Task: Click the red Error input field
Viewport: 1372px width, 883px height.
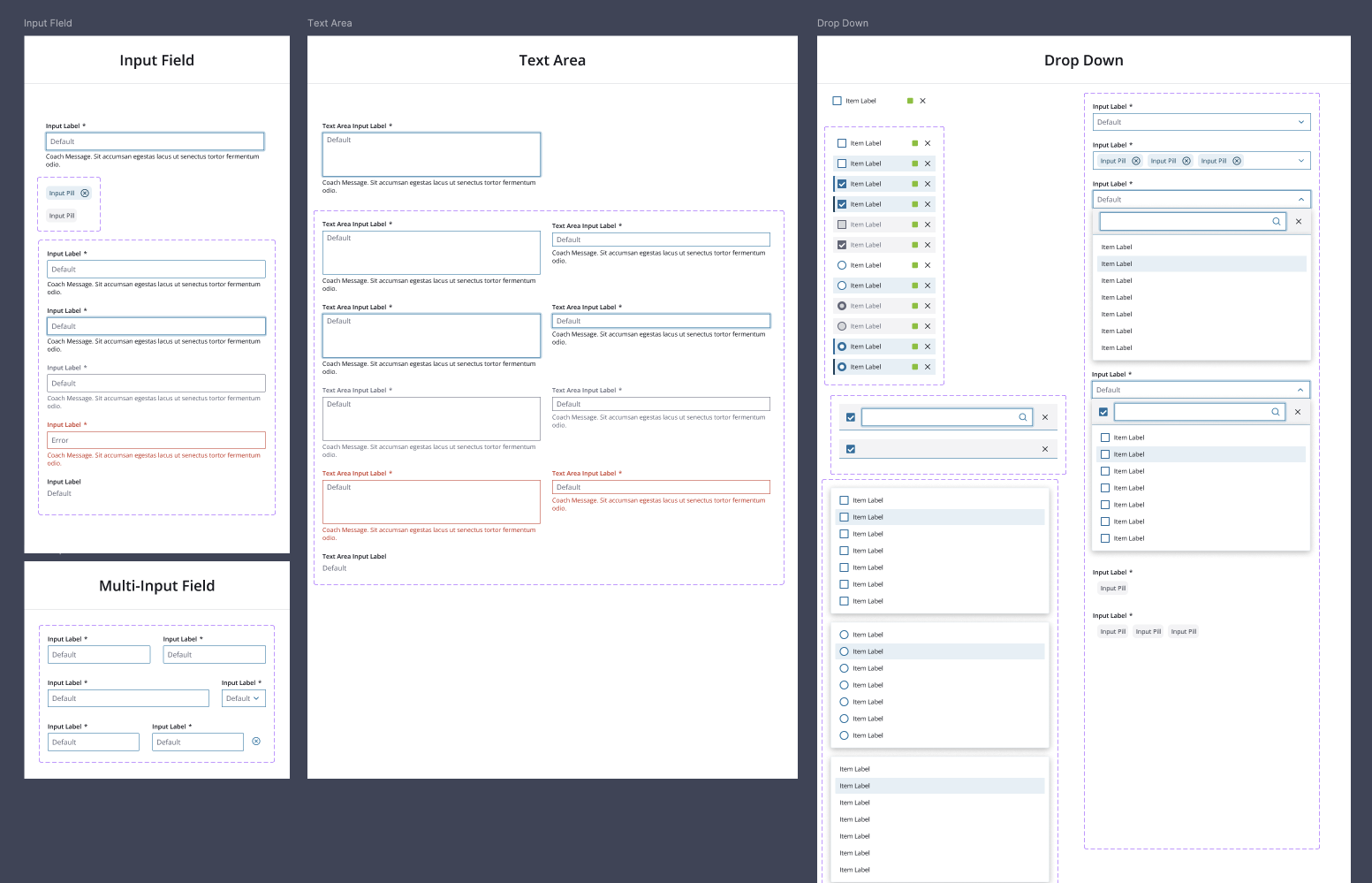Action: pyautogui.click(x=156, y=440)
